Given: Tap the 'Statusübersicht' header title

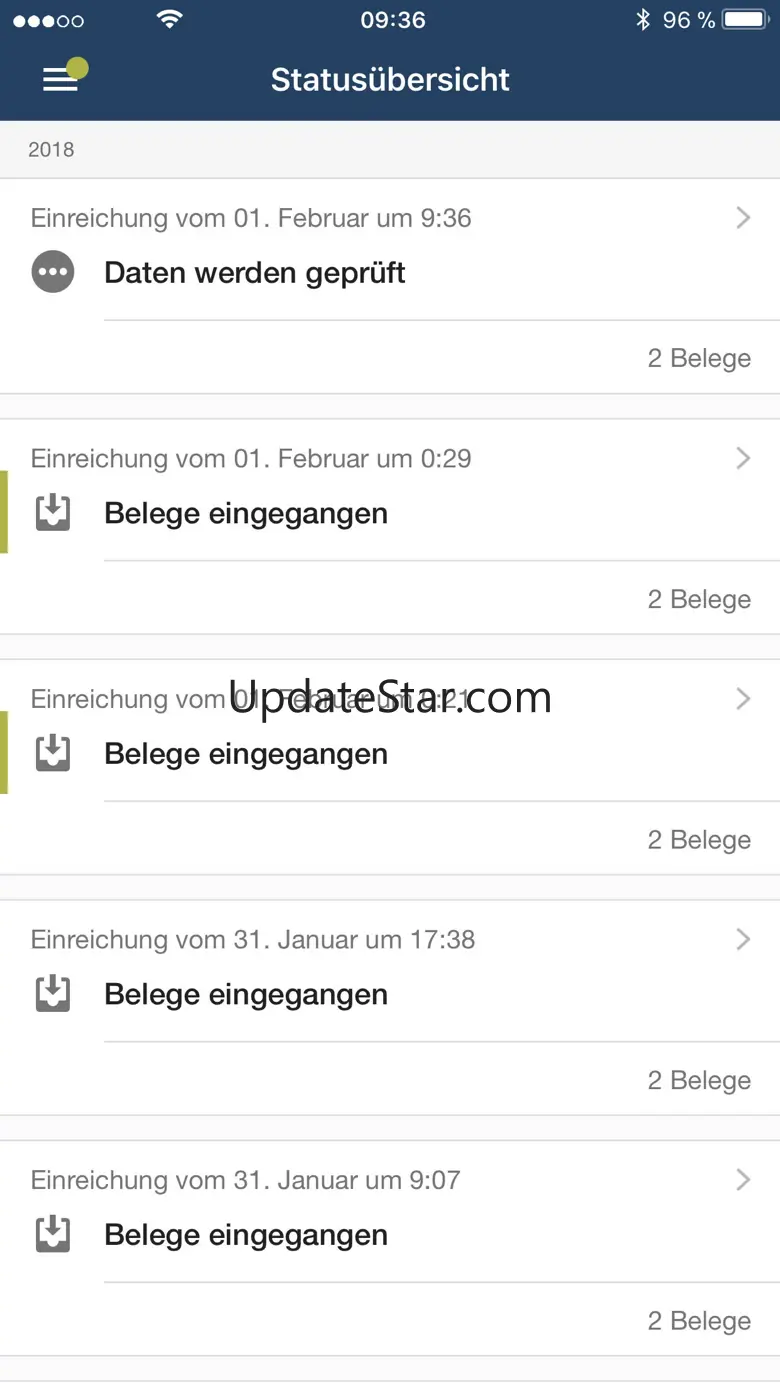Looking at the screenshot, I should pos(390,80).
